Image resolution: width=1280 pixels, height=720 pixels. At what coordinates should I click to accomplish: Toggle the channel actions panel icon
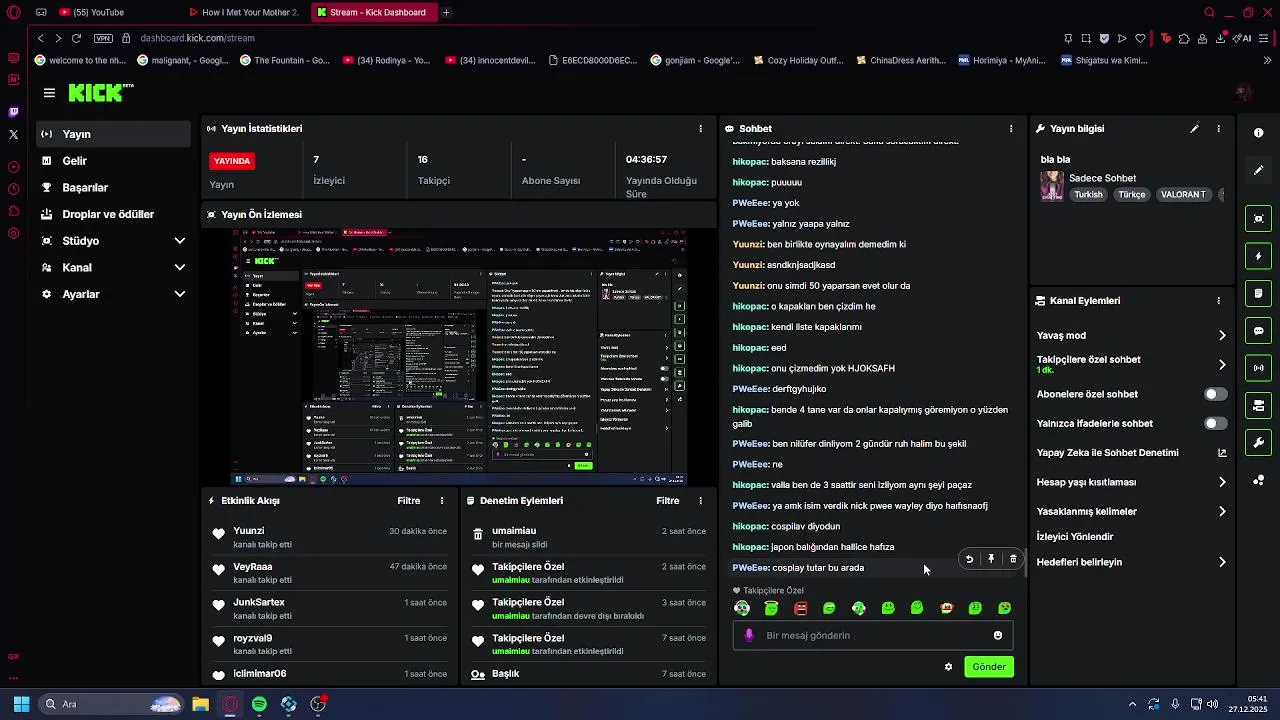click(x=1258, y=405)
